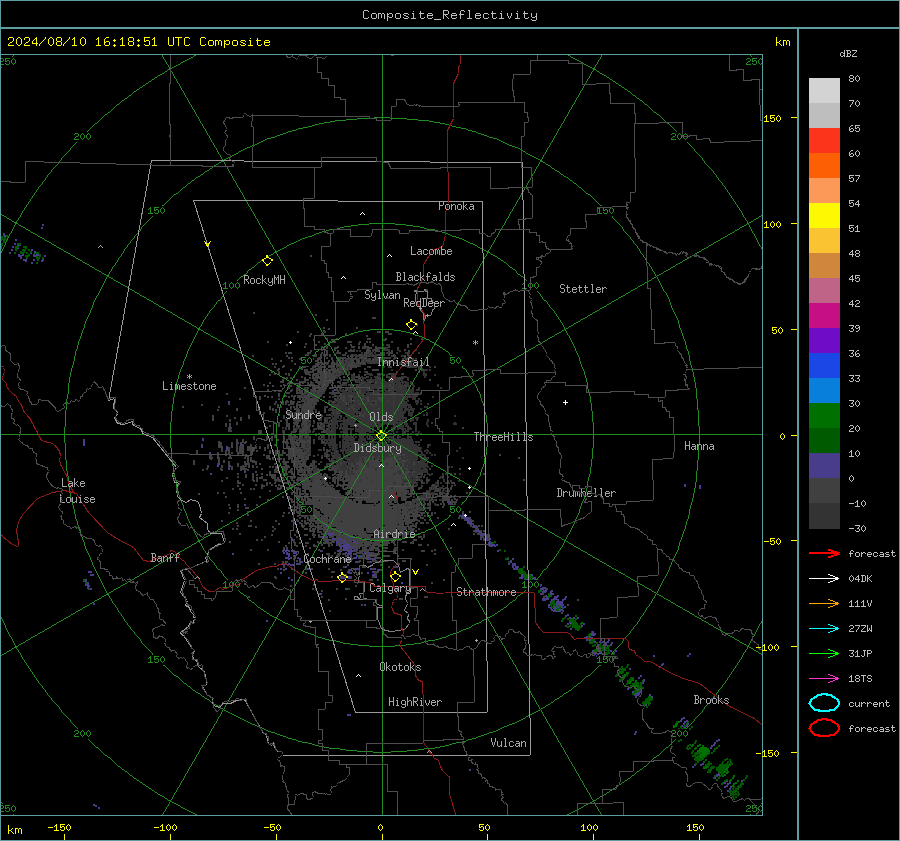This screenshot has width=900, height=841.
Task: Click the Hanna town label
Action: click(x=699, y=446)
